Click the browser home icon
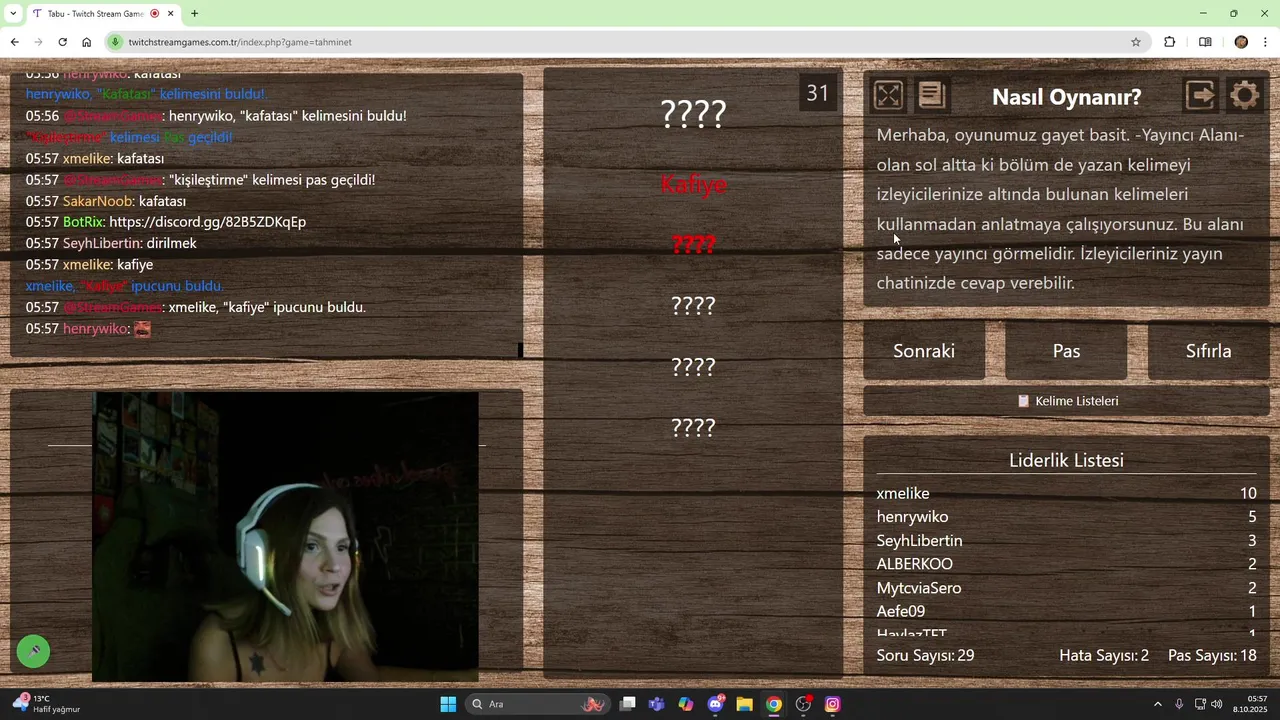Image resolution: width=1280 pixels, height=720 pixels. pyautogui.click(x=86, y=42)
